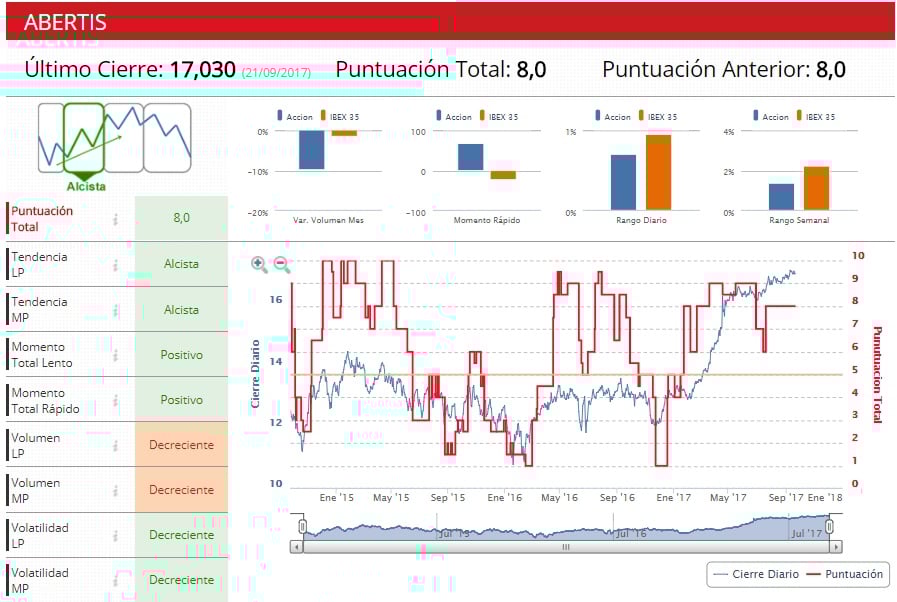Click left handle of the chart range navigator

pyautogui.click(x=303, y=526)
